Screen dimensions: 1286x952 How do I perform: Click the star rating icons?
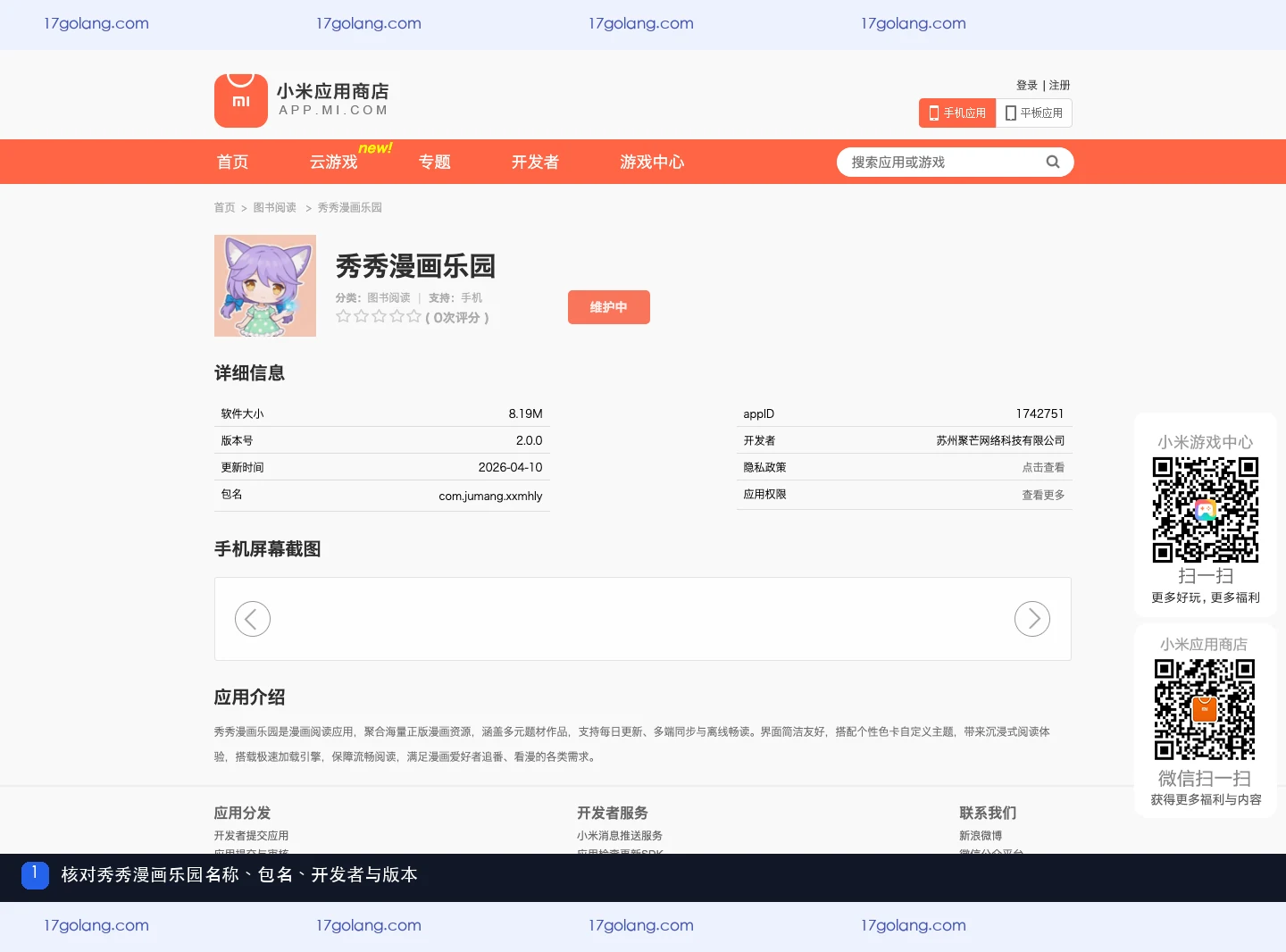coord(379,316)
